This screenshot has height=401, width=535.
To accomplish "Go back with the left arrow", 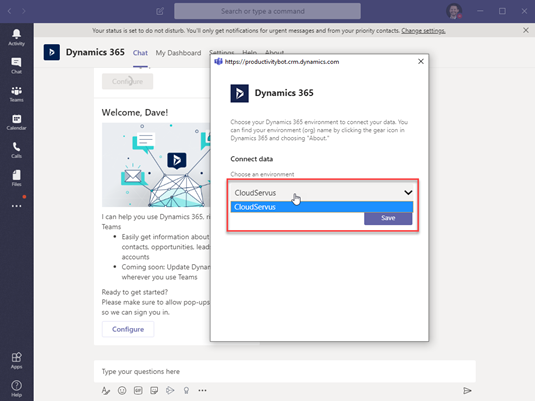I will point(10,11).
